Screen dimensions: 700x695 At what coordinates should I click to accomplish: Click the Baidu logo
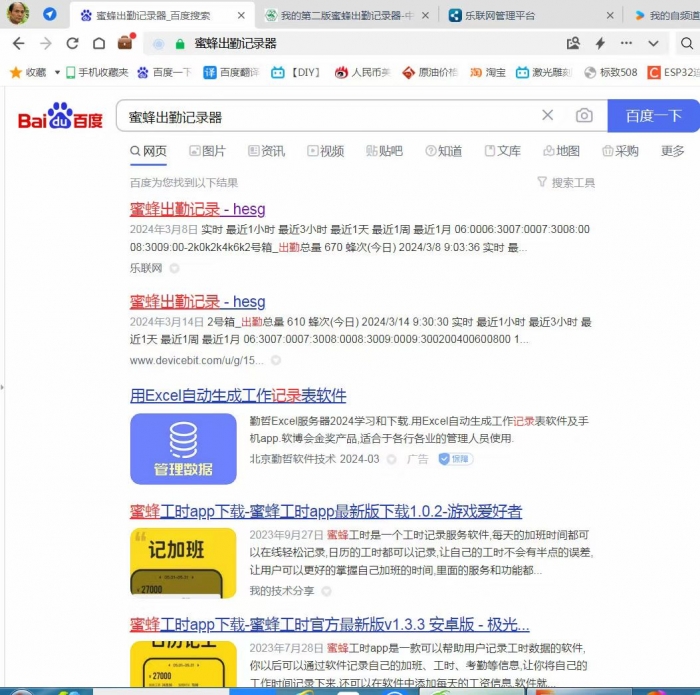[60, 117]
